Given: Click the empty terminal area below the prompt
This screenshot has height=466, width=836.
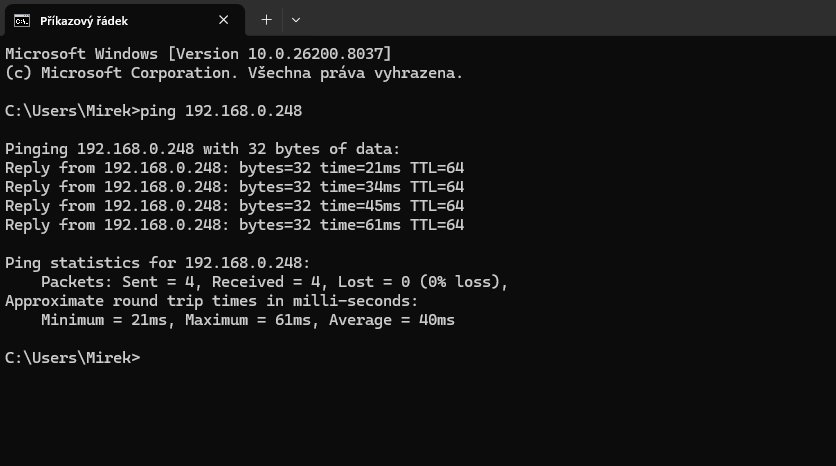Looking at the screenshot, I should click(417, 415).
